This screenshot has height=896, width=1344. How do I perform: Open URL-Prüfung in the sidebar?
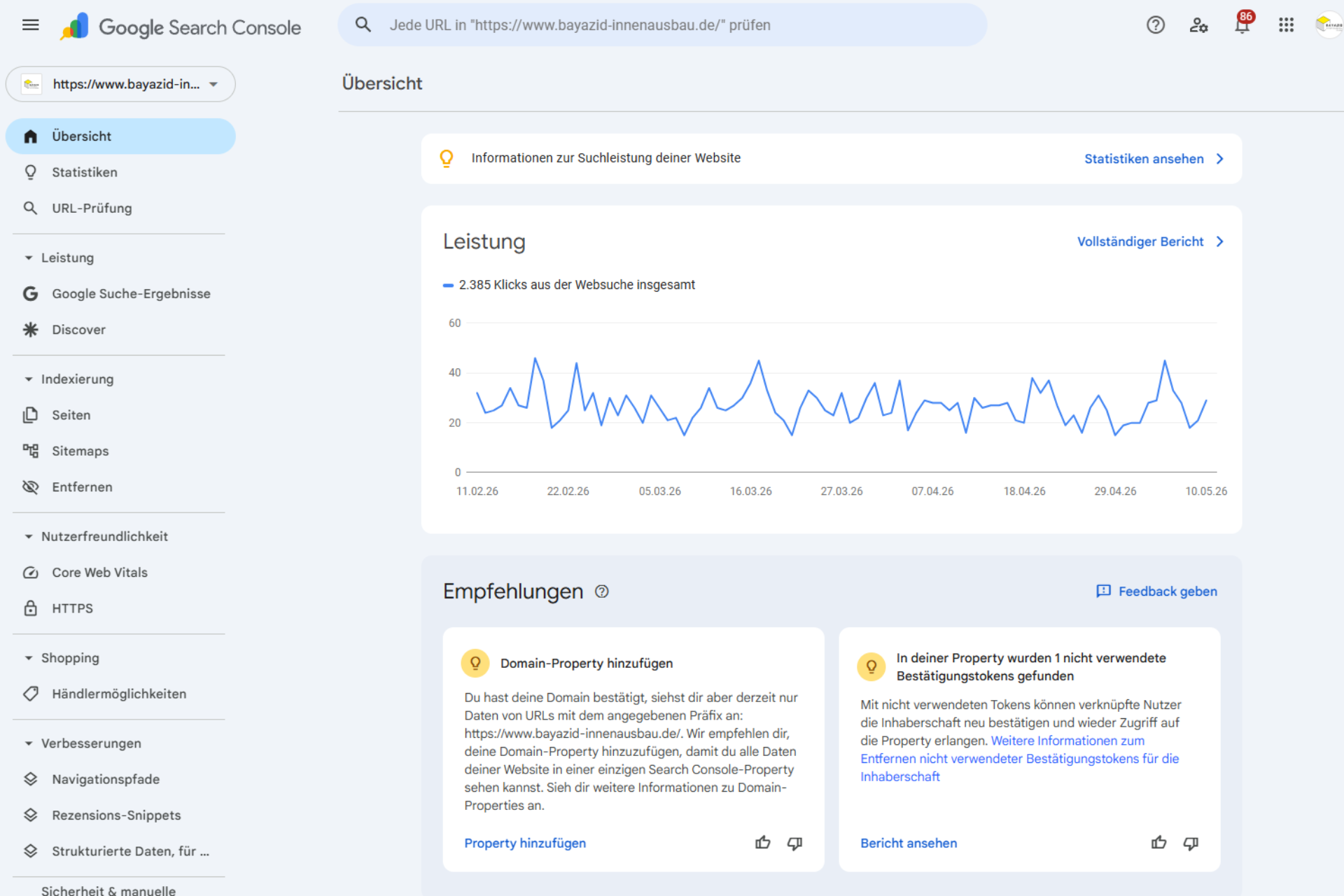click(120, 208)
